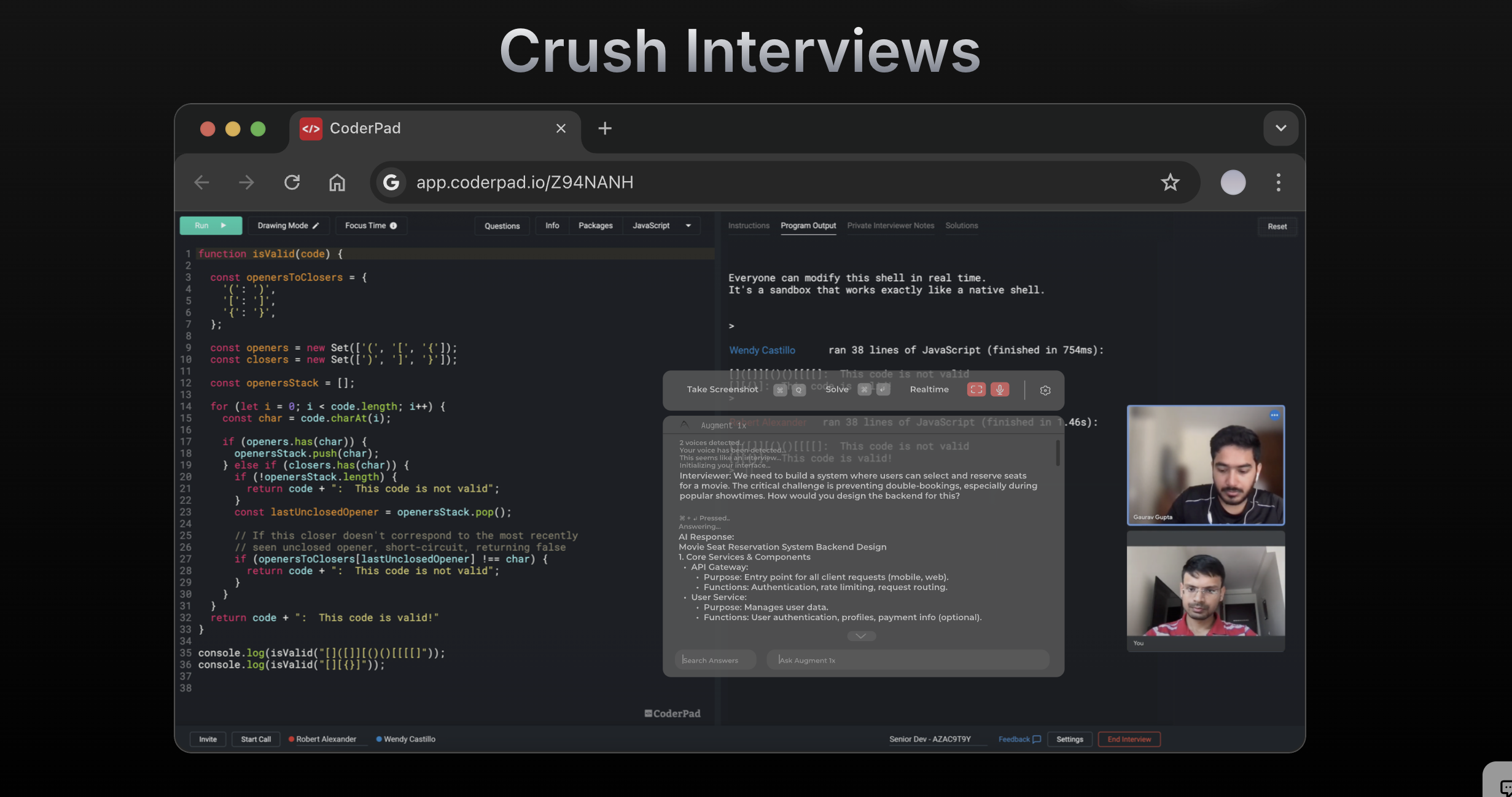Select the Program Output tab
Screen dimensions: 1512x797
point(808,225)
